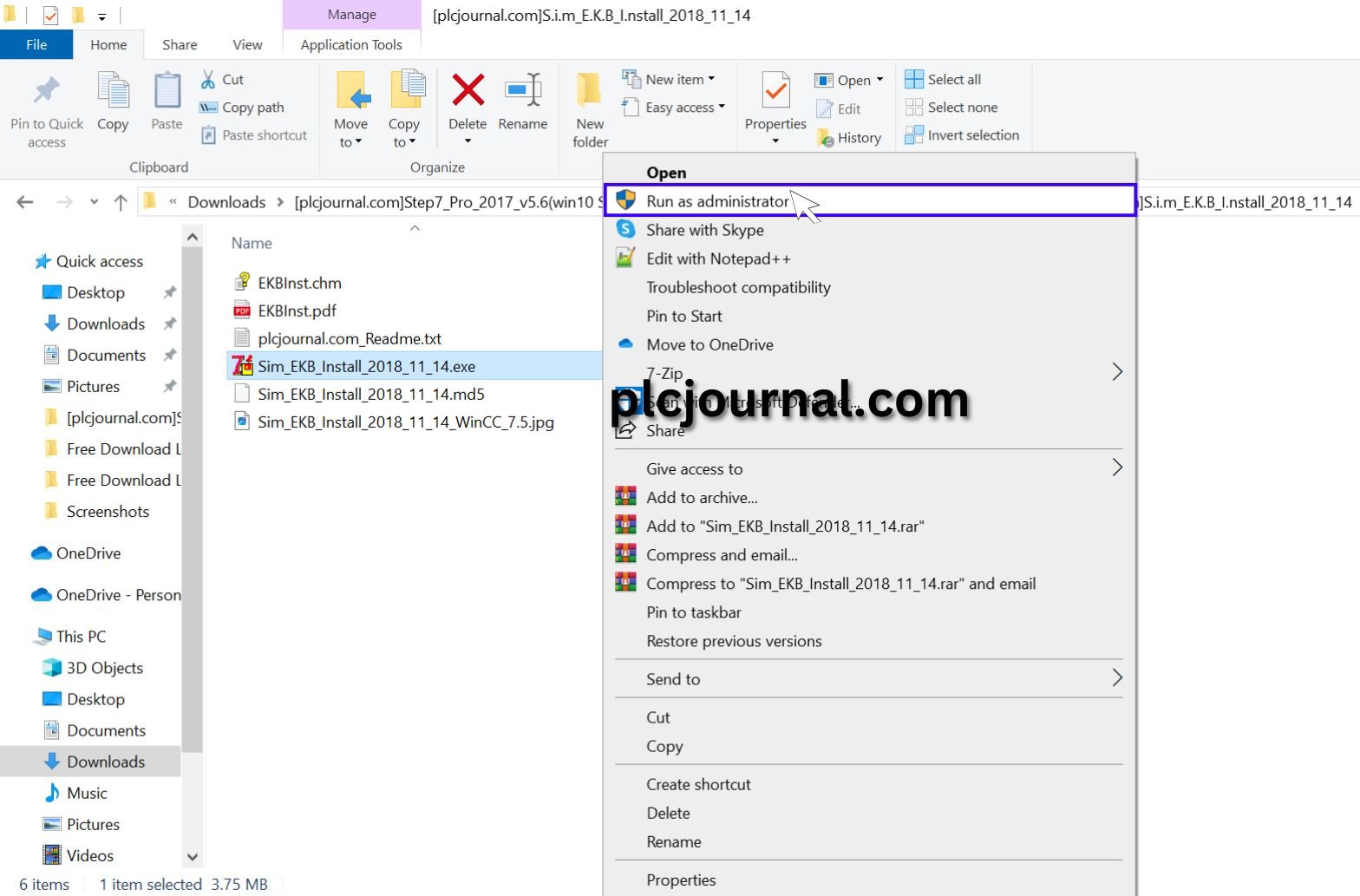
Task: Go up one folder level arrow
Action: tap(121, 202)
